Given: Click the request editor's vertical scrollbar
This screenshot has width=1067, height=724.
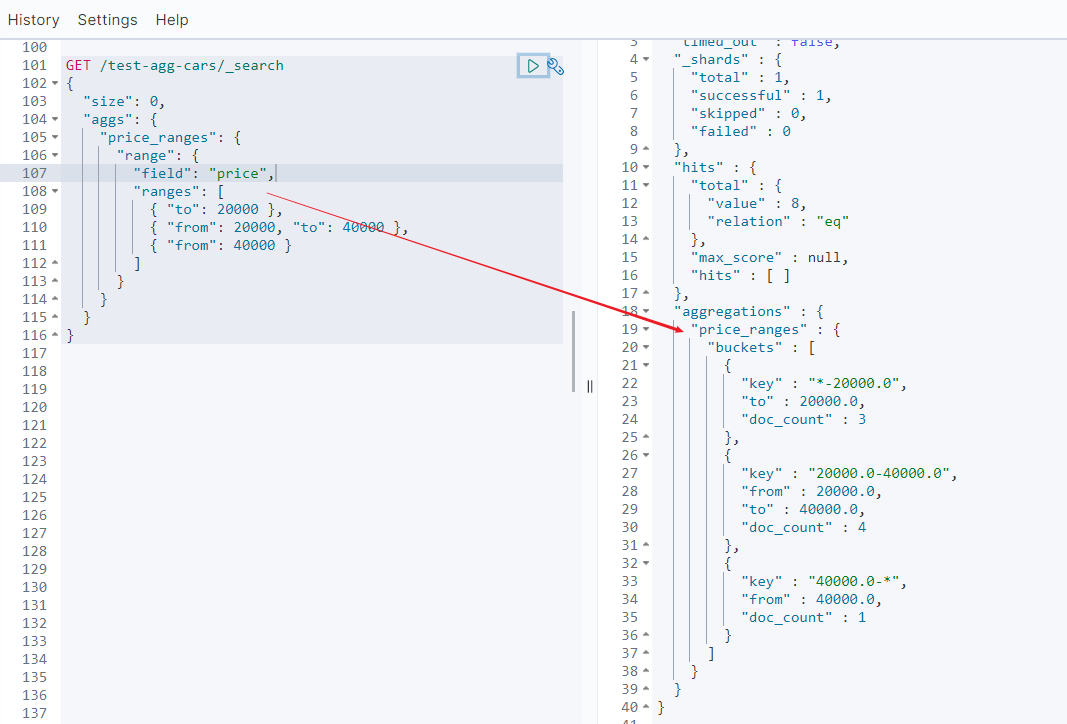Looking at the screenshot, I should 574,350.
